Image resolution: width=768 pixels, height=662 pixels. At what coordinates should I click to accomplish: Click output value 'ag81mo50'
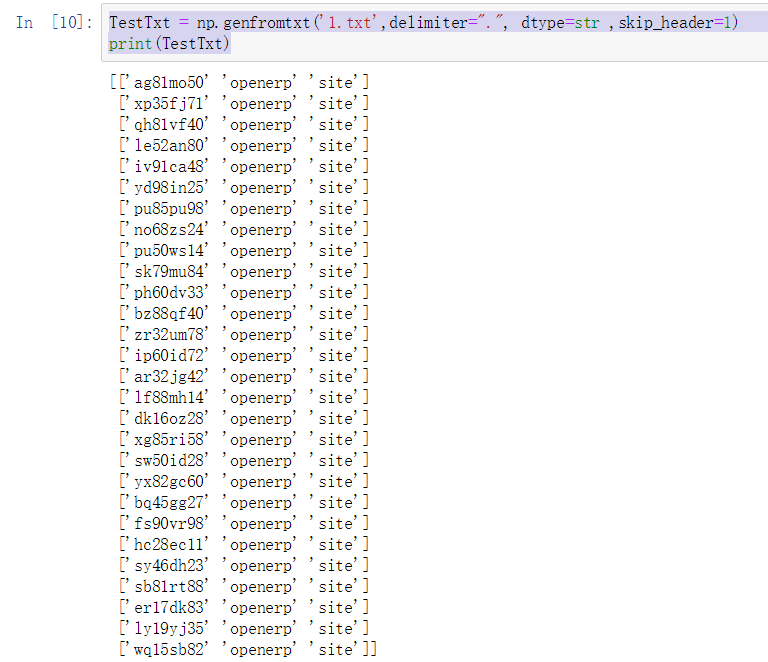169,82
